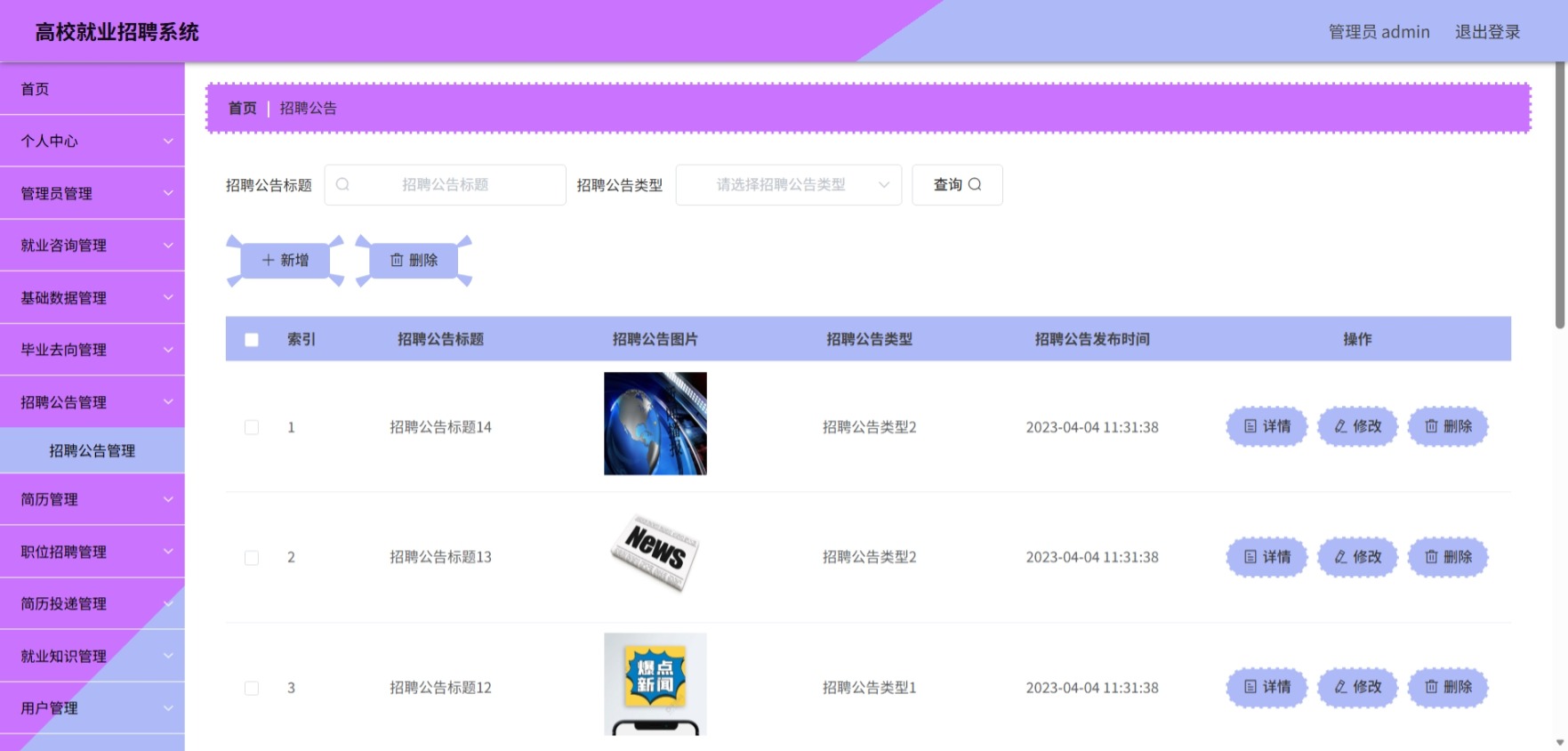Expand 就业咨询管理 chevron in the sidebar

click(168, 245)
